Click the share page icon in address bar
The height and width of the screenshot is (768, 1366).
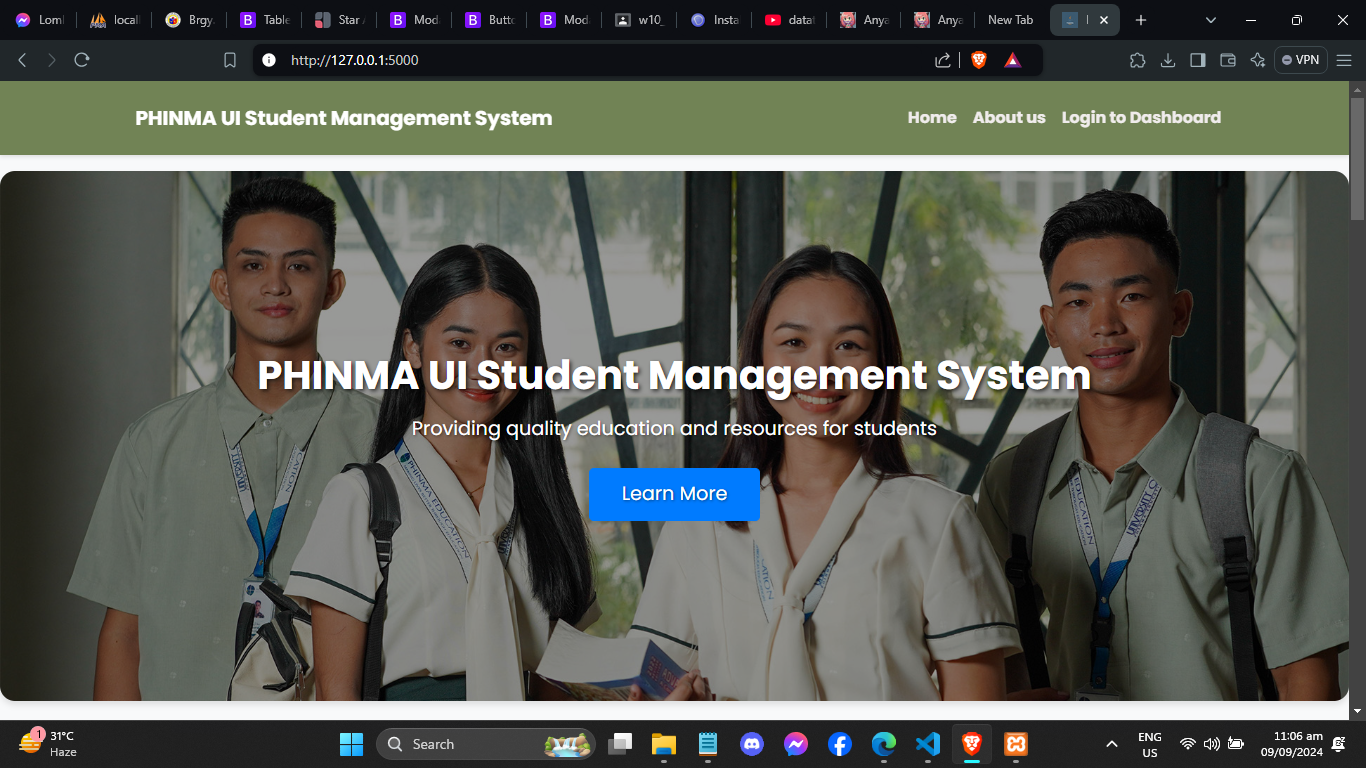[942, 60]
